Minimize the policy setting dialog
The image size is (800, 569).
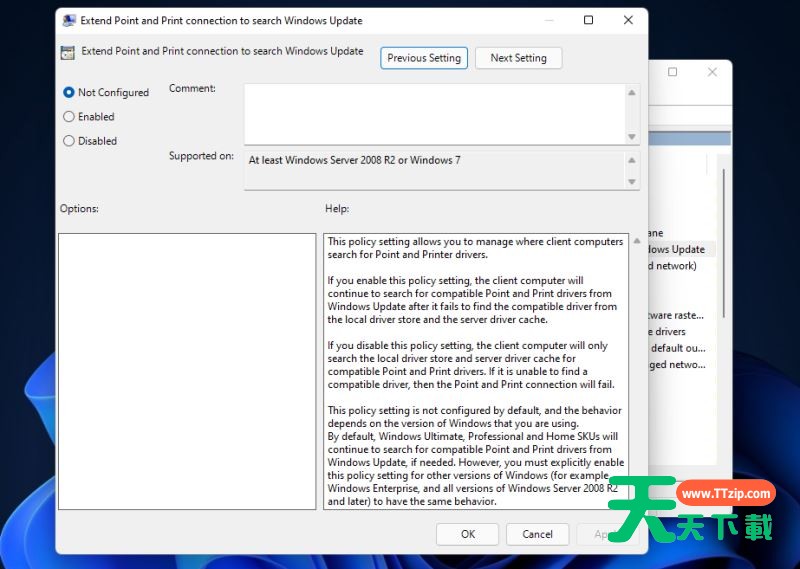point(549,20)
